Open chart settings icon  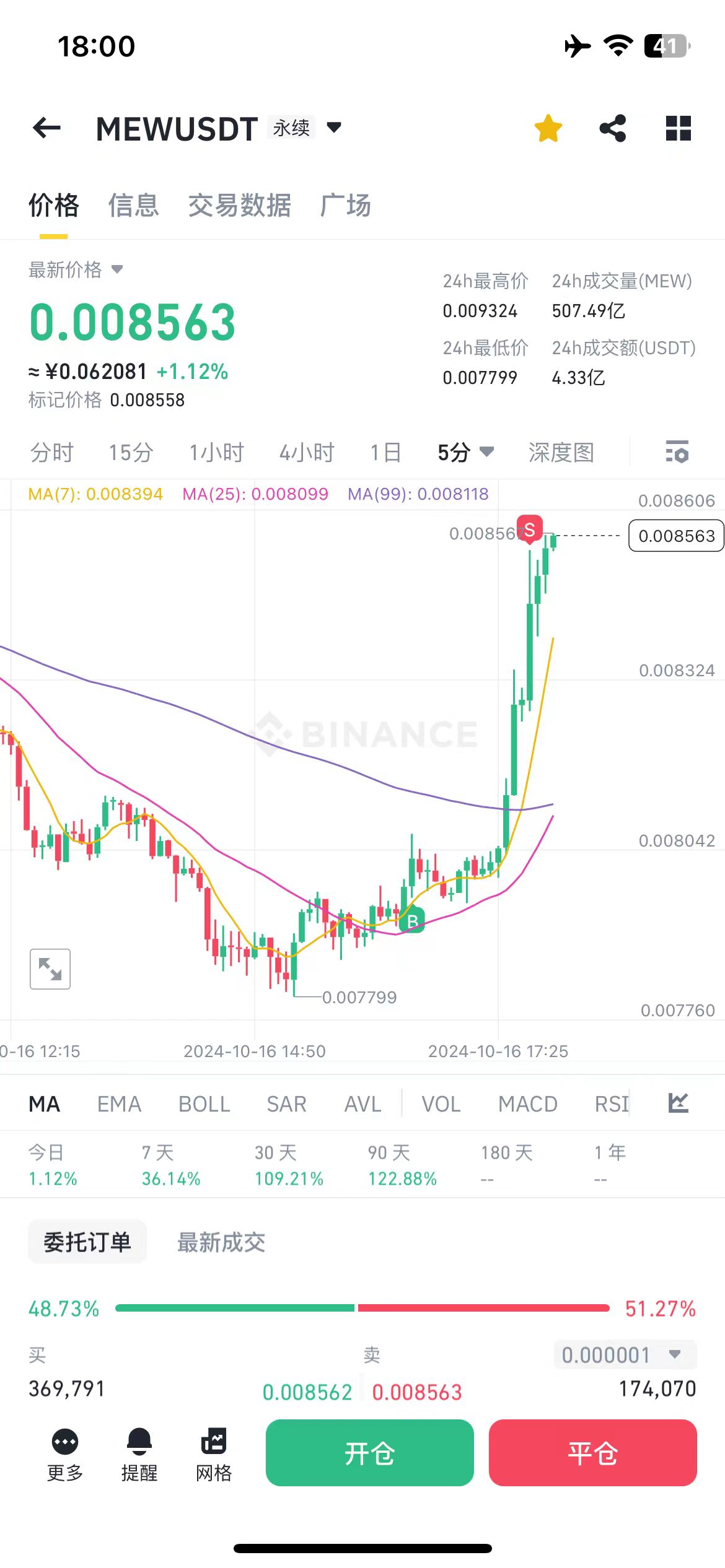tap(677, 452)
